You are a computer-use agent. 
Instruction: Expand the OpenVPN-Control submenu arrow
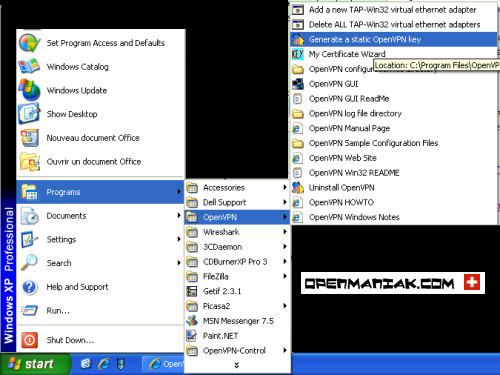[285, 350]
